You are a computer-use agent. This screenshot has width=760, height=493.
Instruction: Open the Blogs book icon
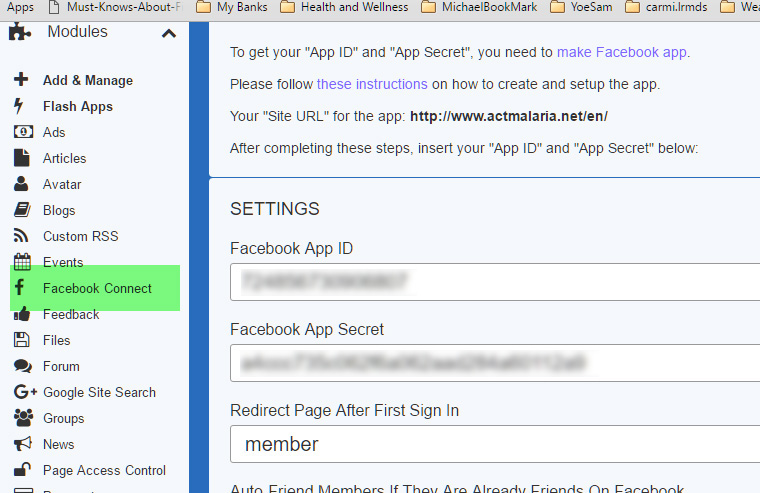(22, 210)
